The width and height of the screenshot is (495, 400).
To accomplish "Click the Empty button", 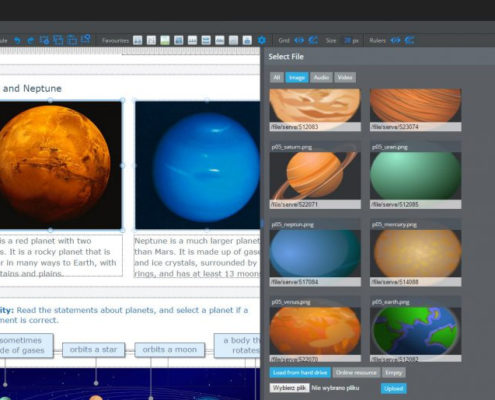I will [x=394, y=372].
